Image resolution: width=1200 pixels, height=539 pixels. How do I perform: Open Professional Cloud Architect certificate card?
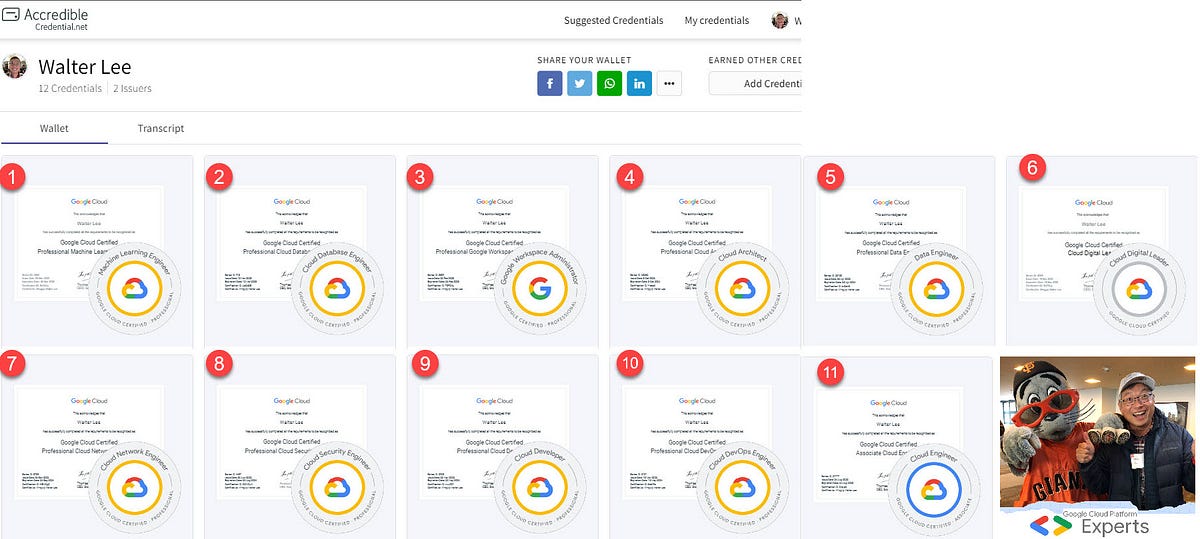(x=706, y=251)
